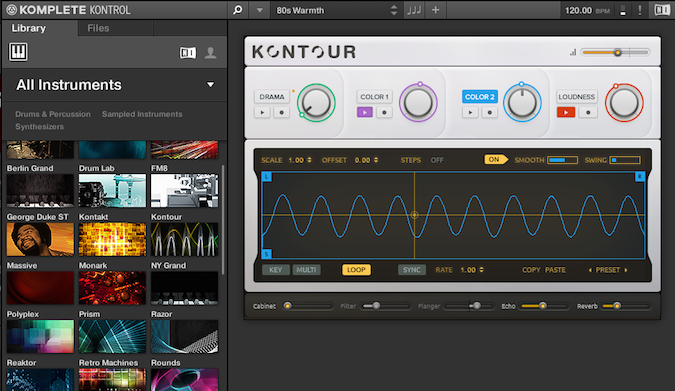The image size is (675, 391).
Task: Toggle the yellow ON smoothing switch
Action: pyautogui.click(x=495, y=160)
